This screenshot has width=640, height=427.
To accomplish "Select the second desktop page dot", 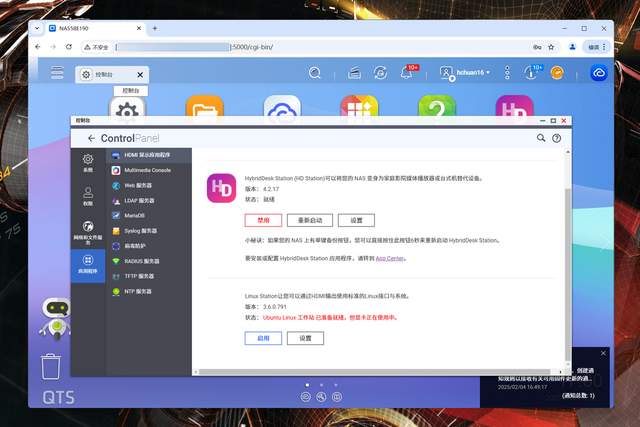I will 321,385.
